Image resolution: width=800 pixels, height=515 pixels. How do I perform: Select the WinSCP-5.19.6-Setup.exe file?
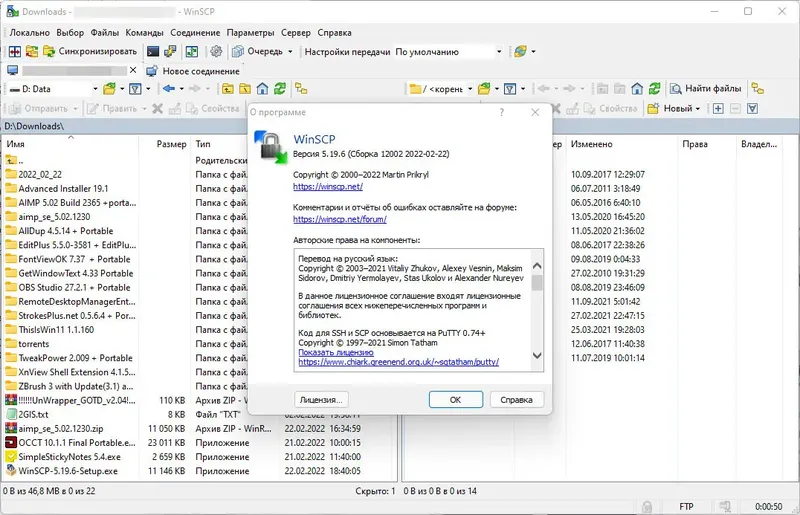tap(68, 471)
